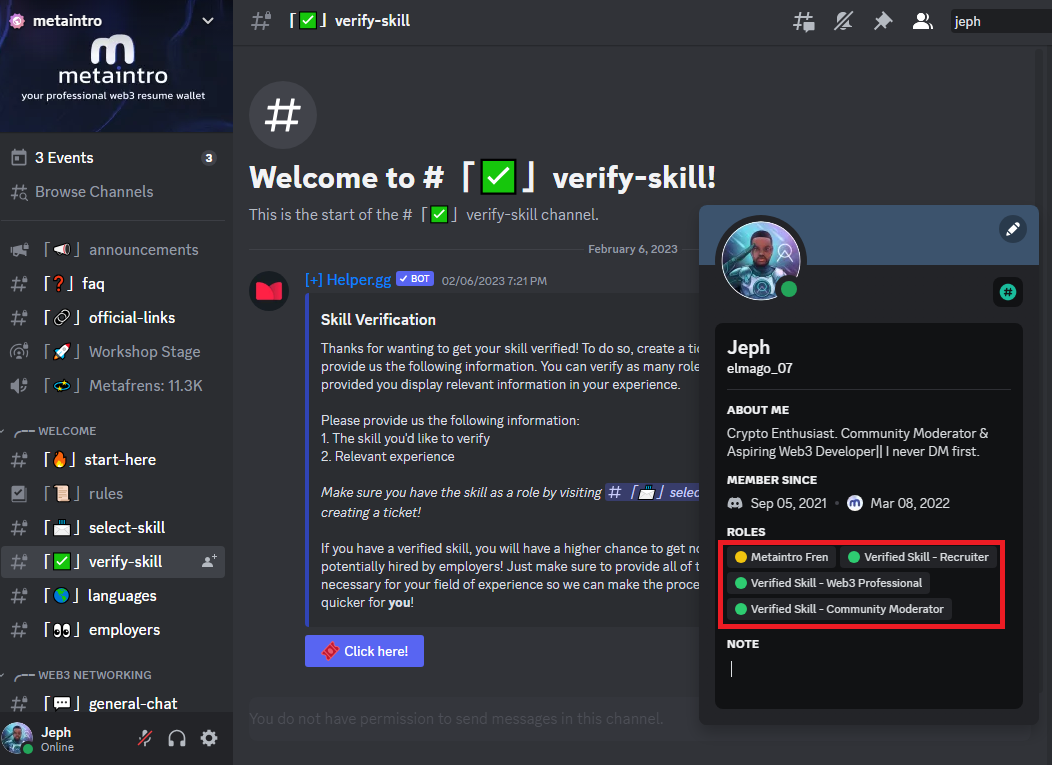This screenshot has height=765, width=1052.
Task: Click the events count badge '3'
Action: point(209,158)
